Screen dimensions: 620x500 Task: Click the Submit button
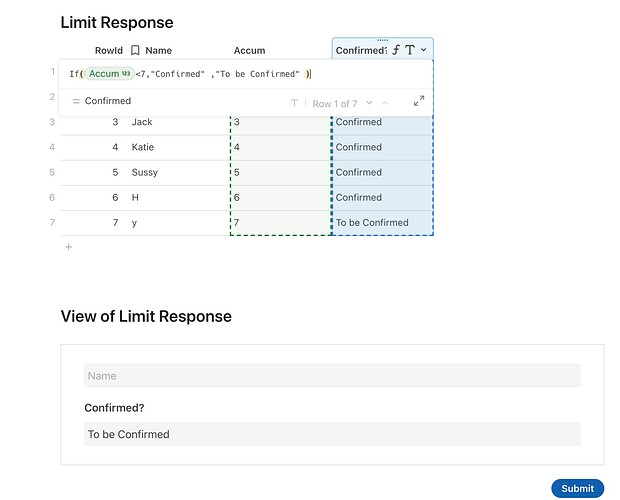tap(577, 488)
